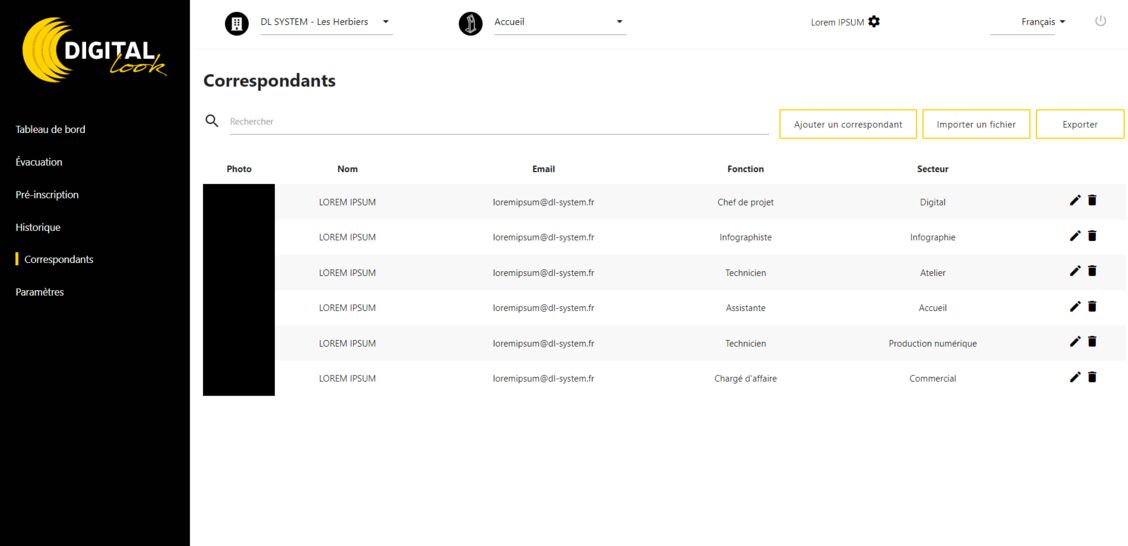Delete the Assistante correspondent
This screenshot has width=1128, height=546.
(1092, 306)
